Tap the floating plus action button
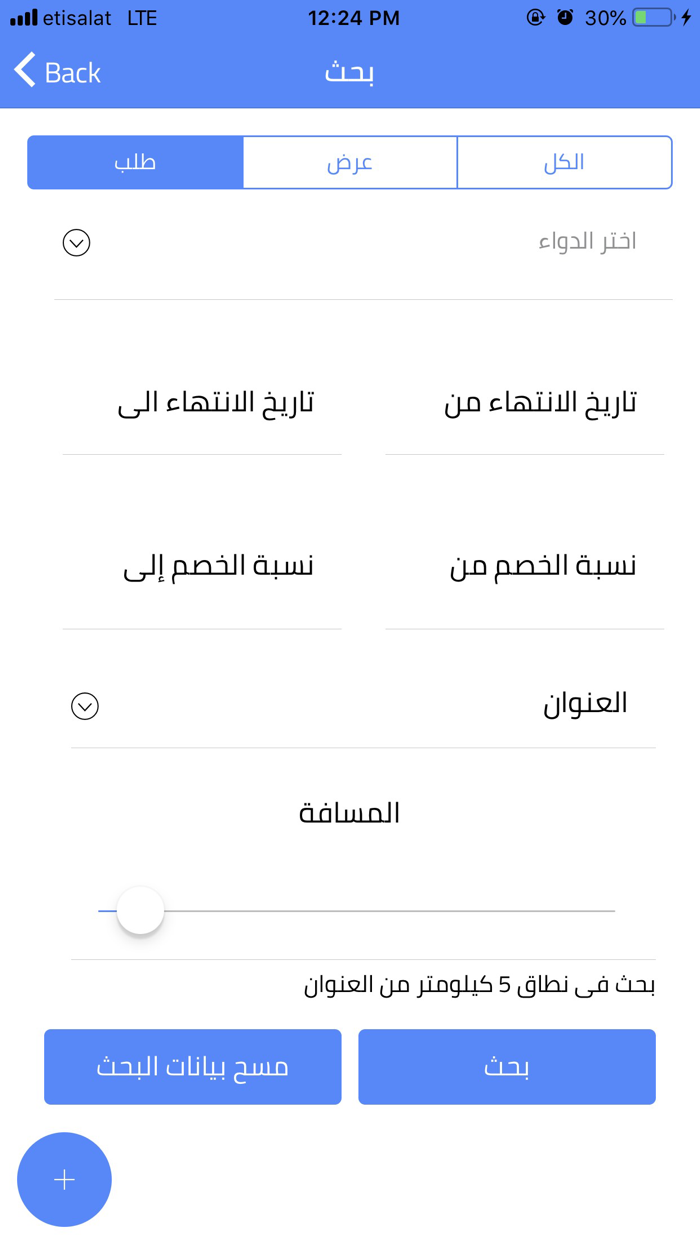Viewport: 700px width, 1244px height. point(64,1179)
